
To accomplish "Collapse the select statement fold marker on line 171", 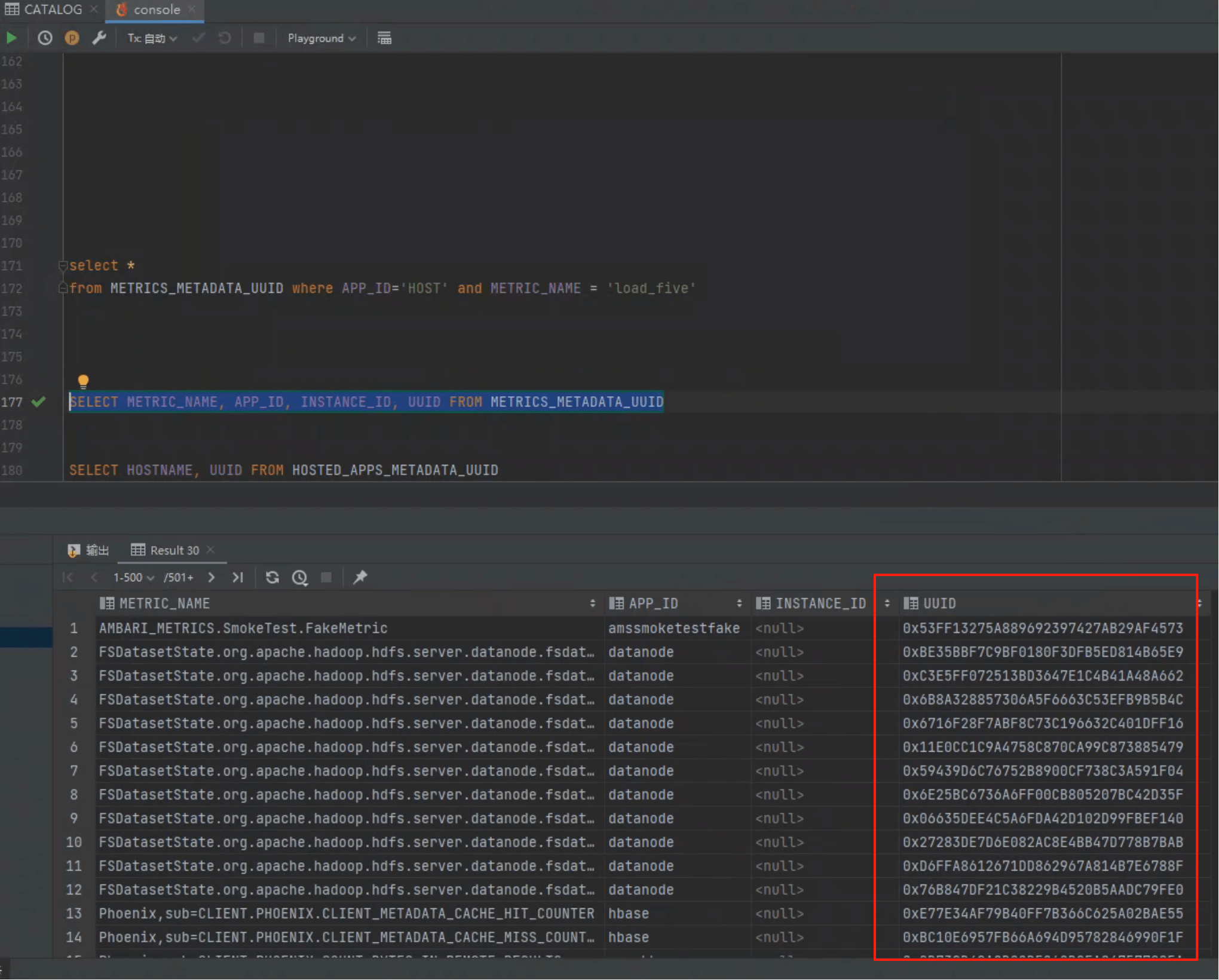I will pyautogui.click(x=63, y=265).
